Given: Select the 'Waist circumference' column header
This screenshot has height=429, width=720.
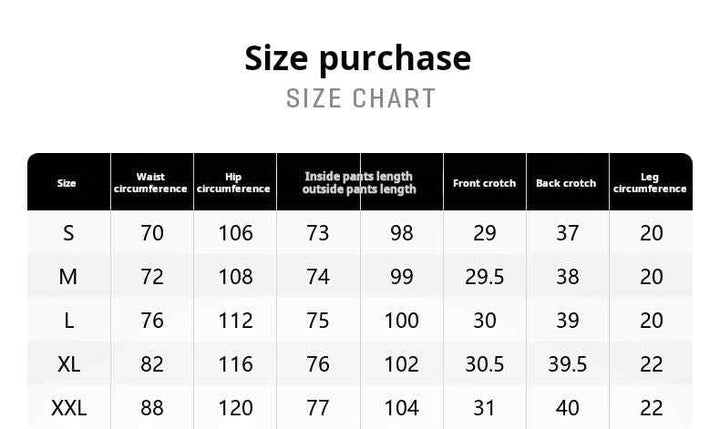Looking at the screenshot, I should (x=151, y=183).
